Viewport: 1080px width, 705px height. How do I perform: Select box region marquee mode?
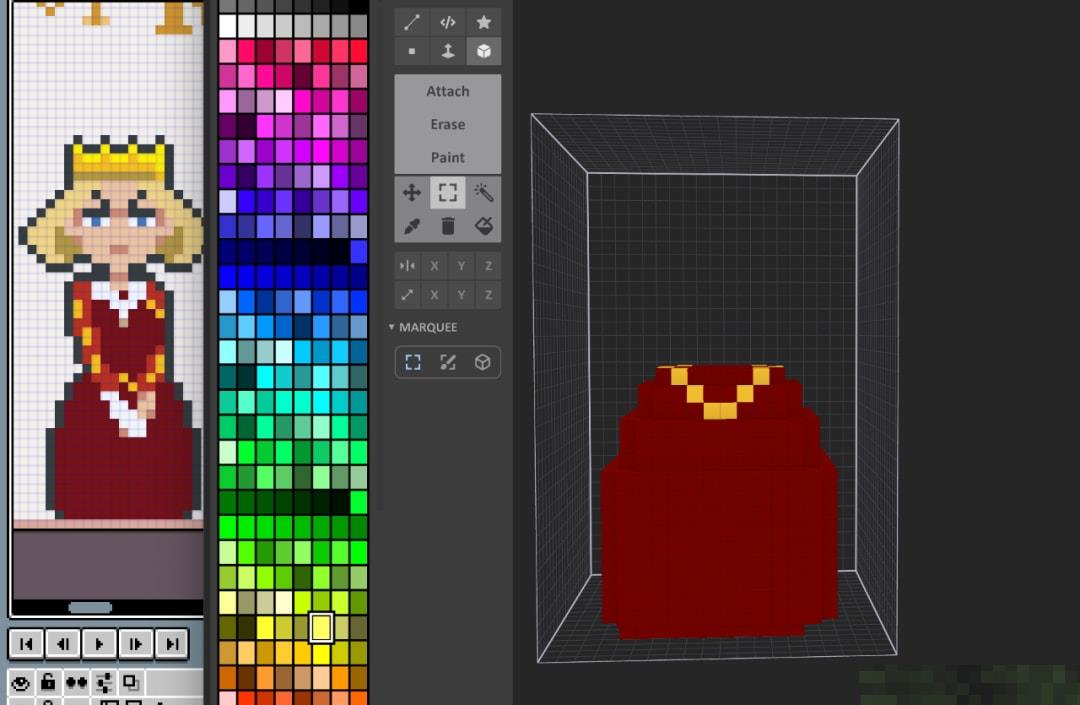tap(483, 362)
